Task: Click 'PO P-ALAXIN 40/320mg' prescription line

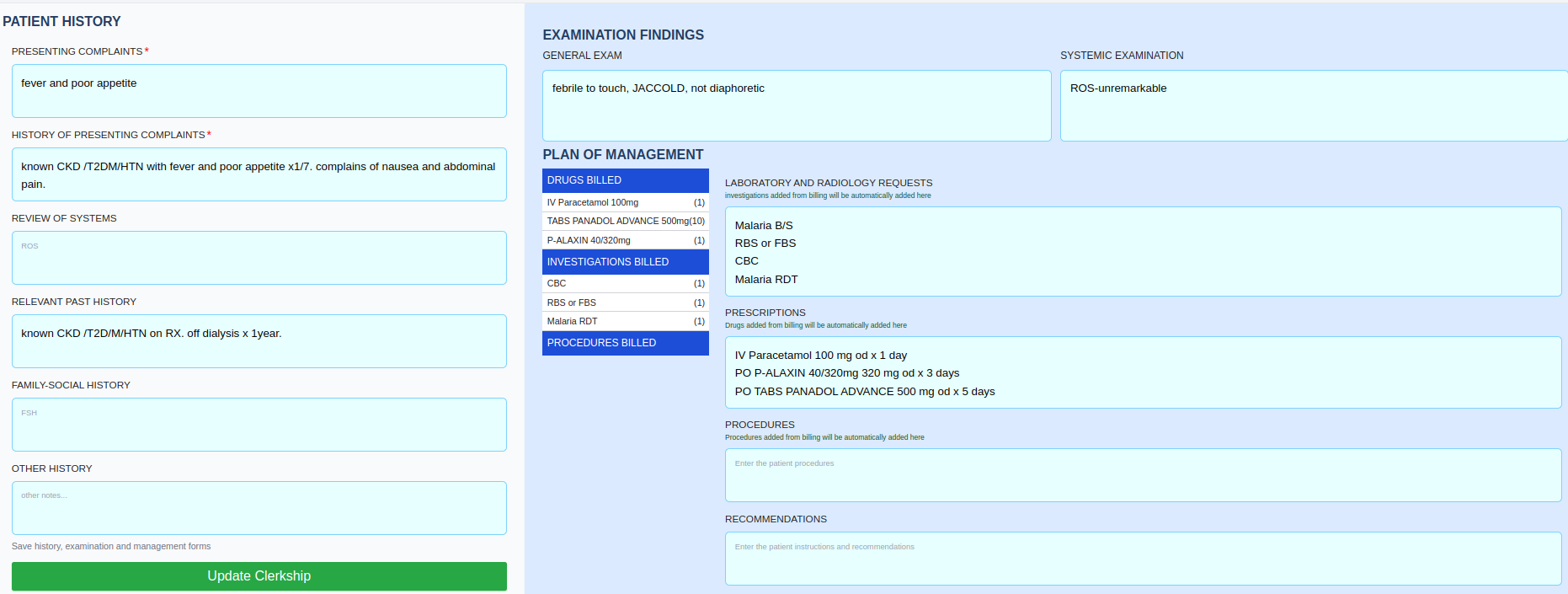Action: pos(847,373)
